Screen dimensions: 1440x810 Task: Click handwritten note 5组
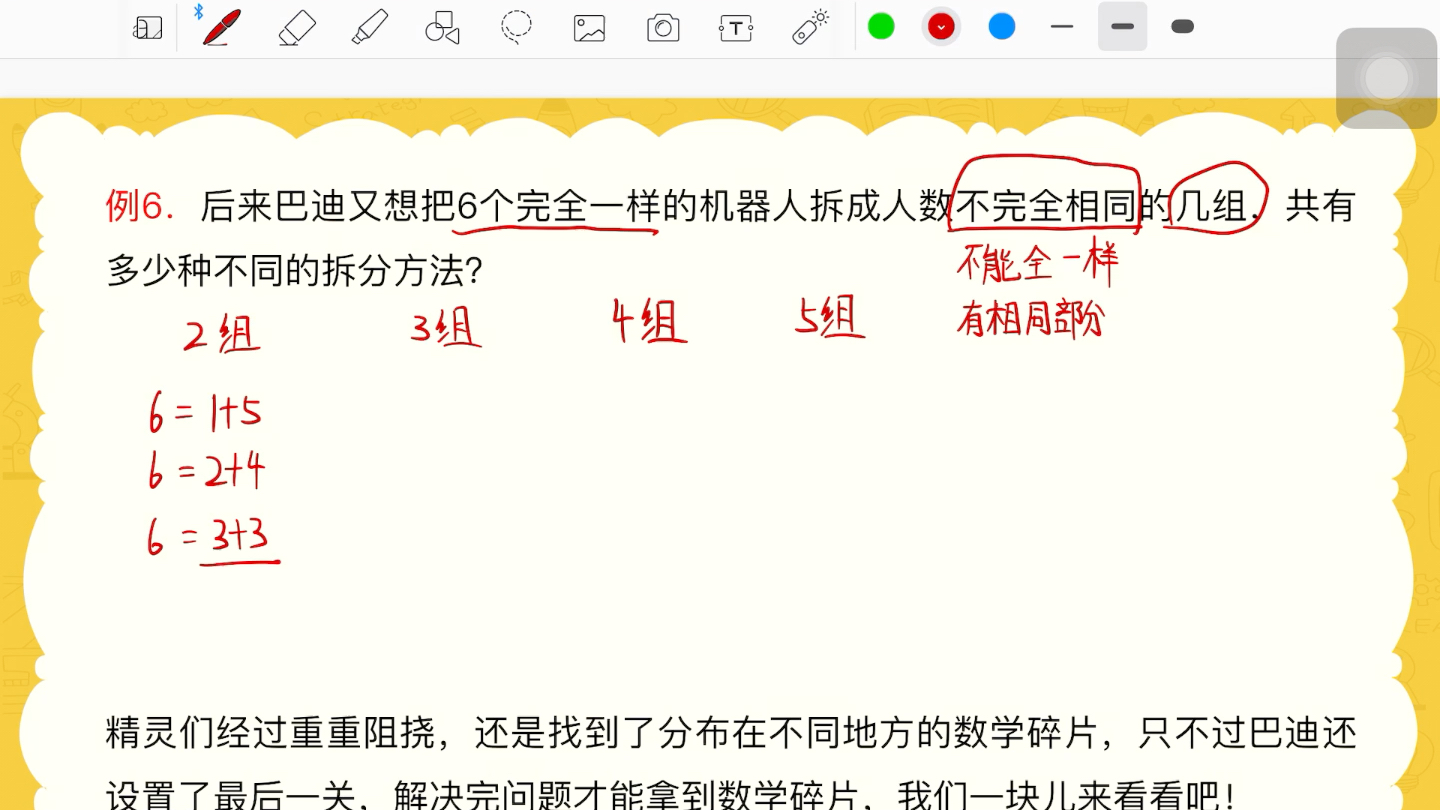(x=830, y=319)
